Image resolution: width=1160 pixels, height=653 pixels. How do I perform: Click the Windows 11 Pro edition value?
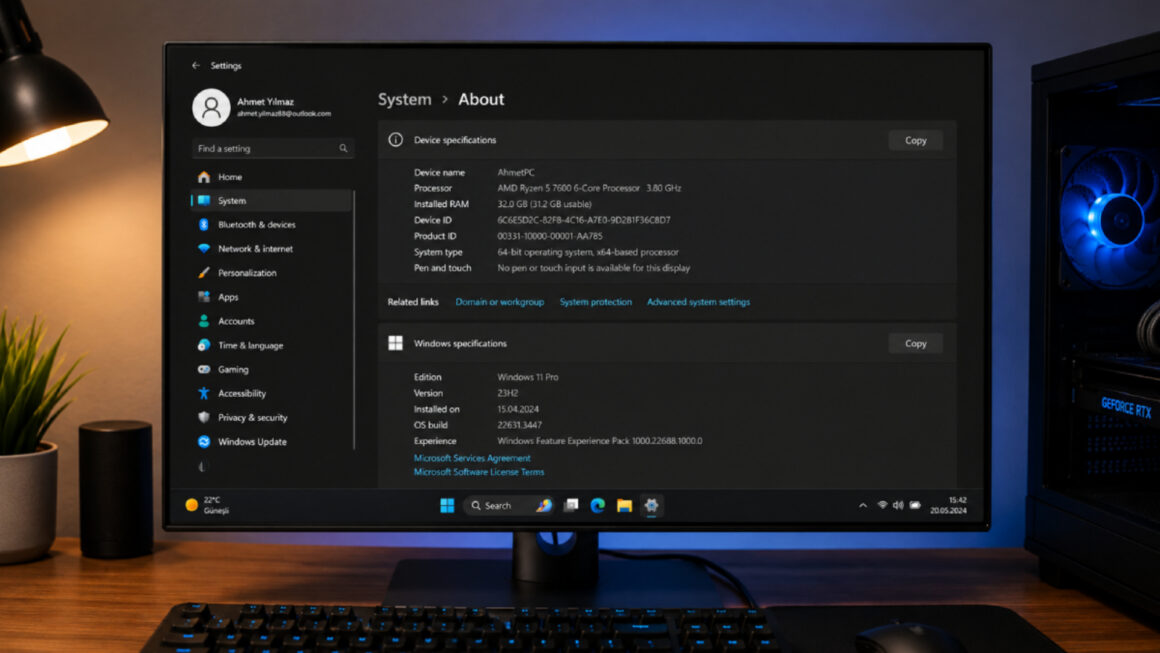tap(527, 377)
